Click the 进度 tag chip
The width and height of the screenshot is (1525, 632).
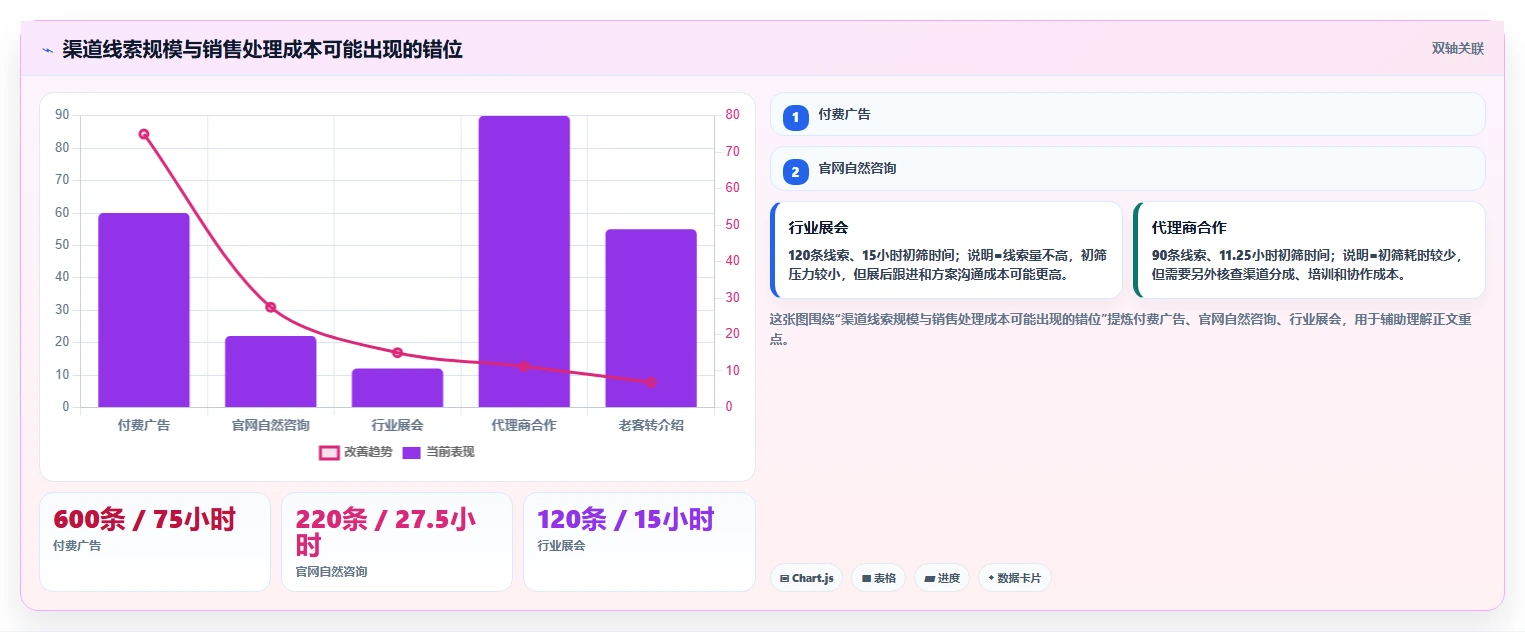tap(941, 578)
